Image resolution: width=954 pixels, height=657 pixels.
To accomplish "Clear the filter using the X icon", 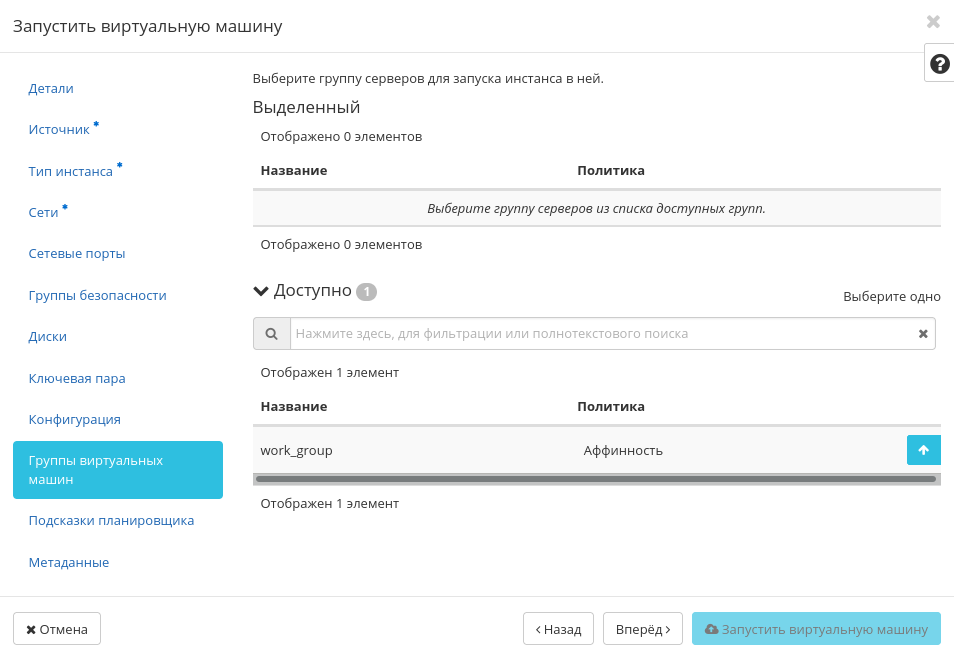I will (x=922, y=332).
